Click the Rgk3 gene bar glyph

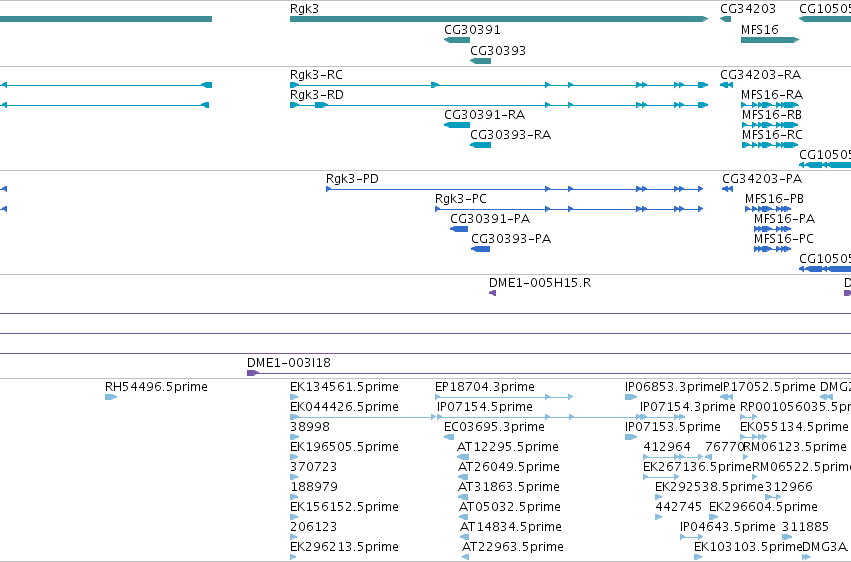(499, 19)
